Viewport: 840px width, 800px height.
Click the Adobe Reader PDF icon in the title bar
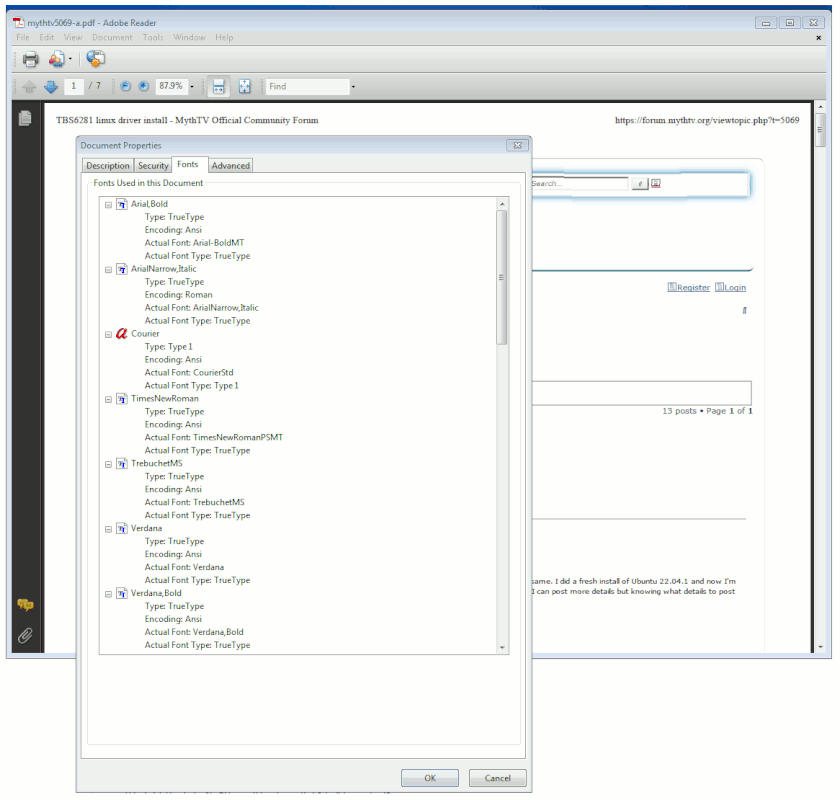coord(19,23)
